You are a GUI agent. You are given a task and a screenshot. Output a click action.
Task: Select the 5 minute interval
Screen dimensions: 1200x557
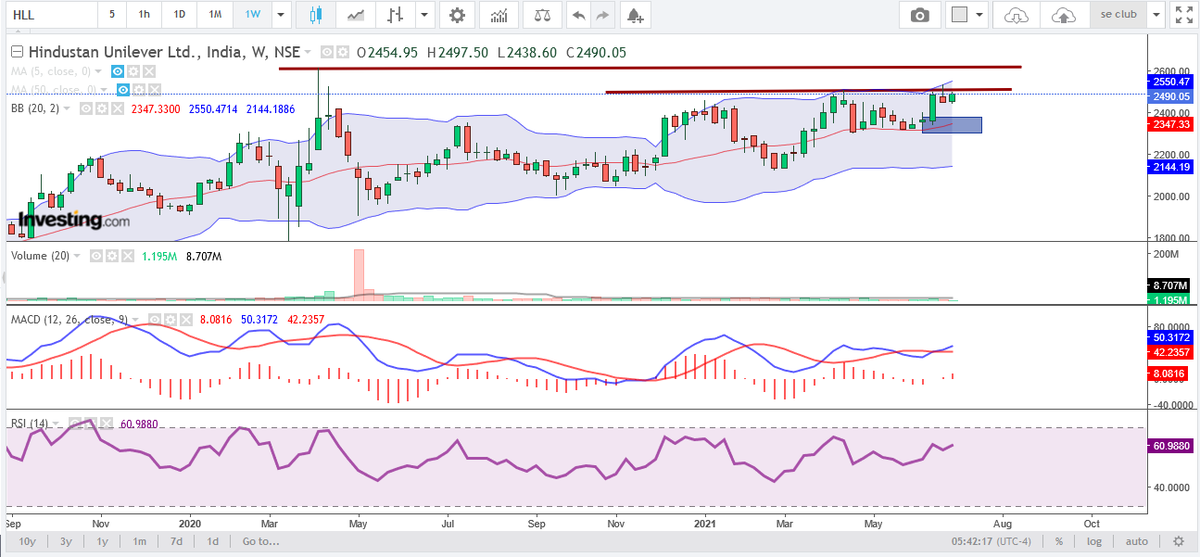coord(111,15)
